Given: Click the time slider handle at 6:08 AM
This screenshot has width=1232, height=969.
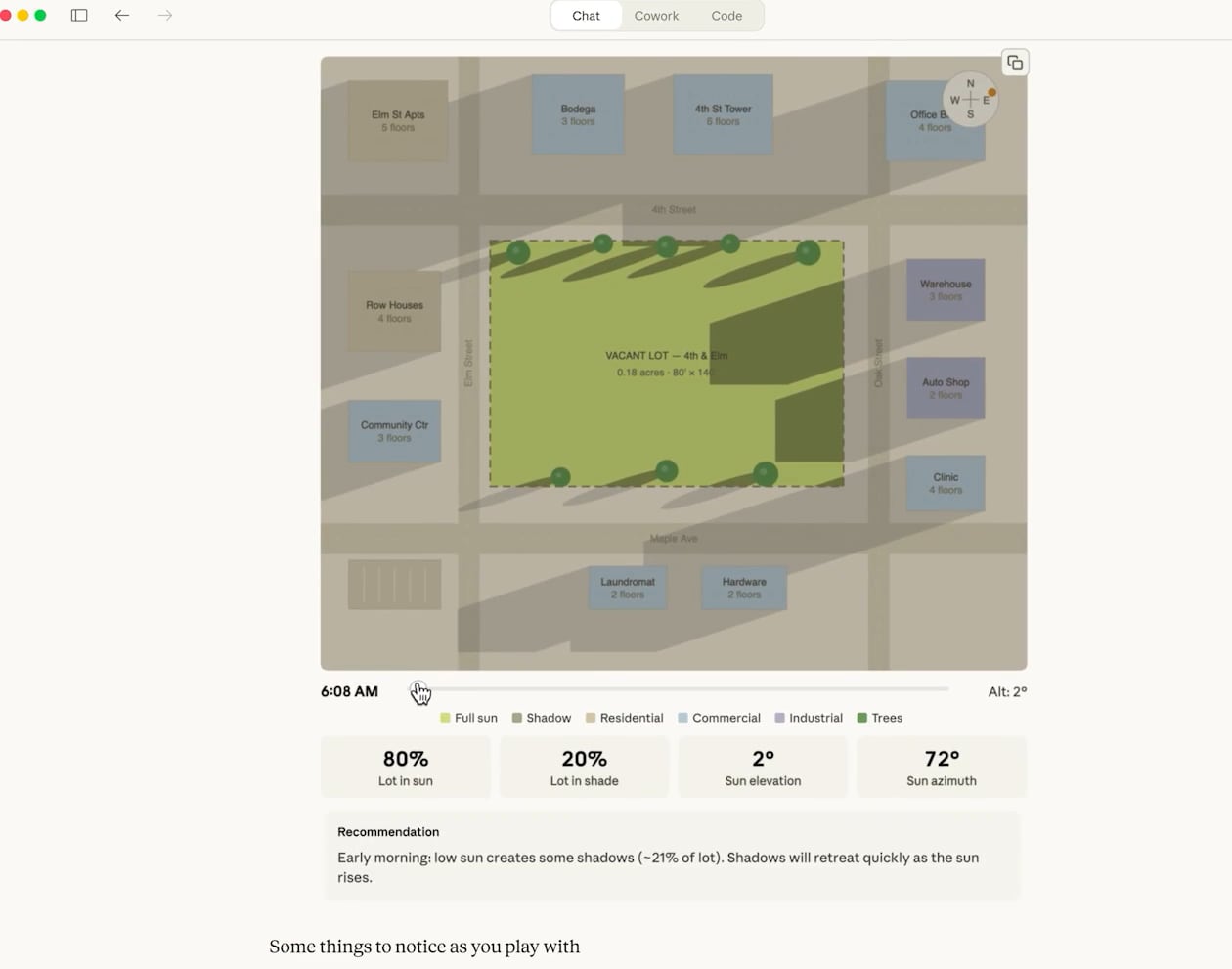Looking at the screenshot, I should 418,689.
